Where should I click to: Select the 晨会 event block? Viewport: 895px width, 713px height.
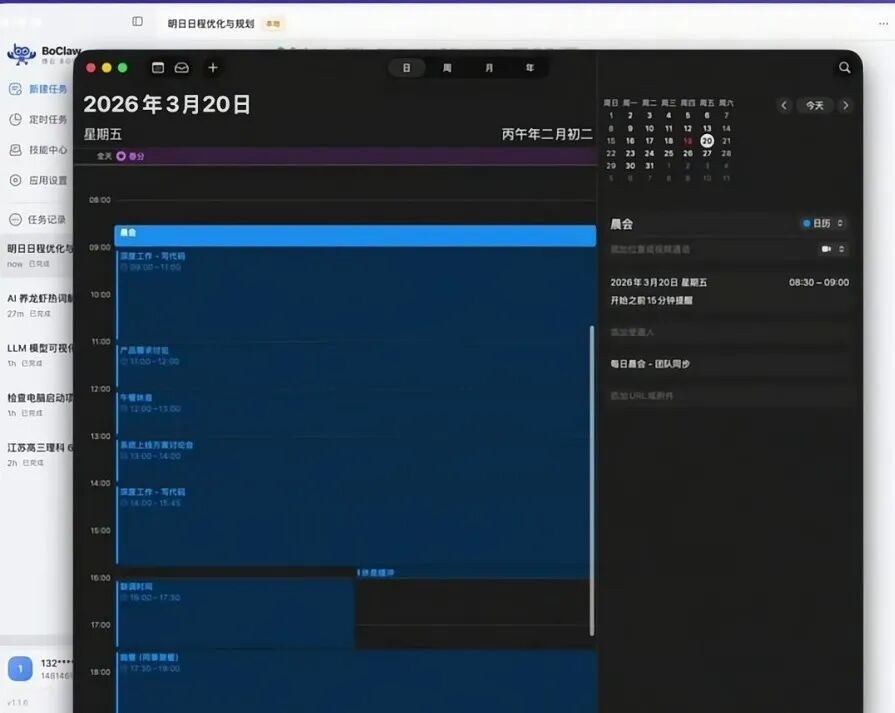tap(355, 234)
